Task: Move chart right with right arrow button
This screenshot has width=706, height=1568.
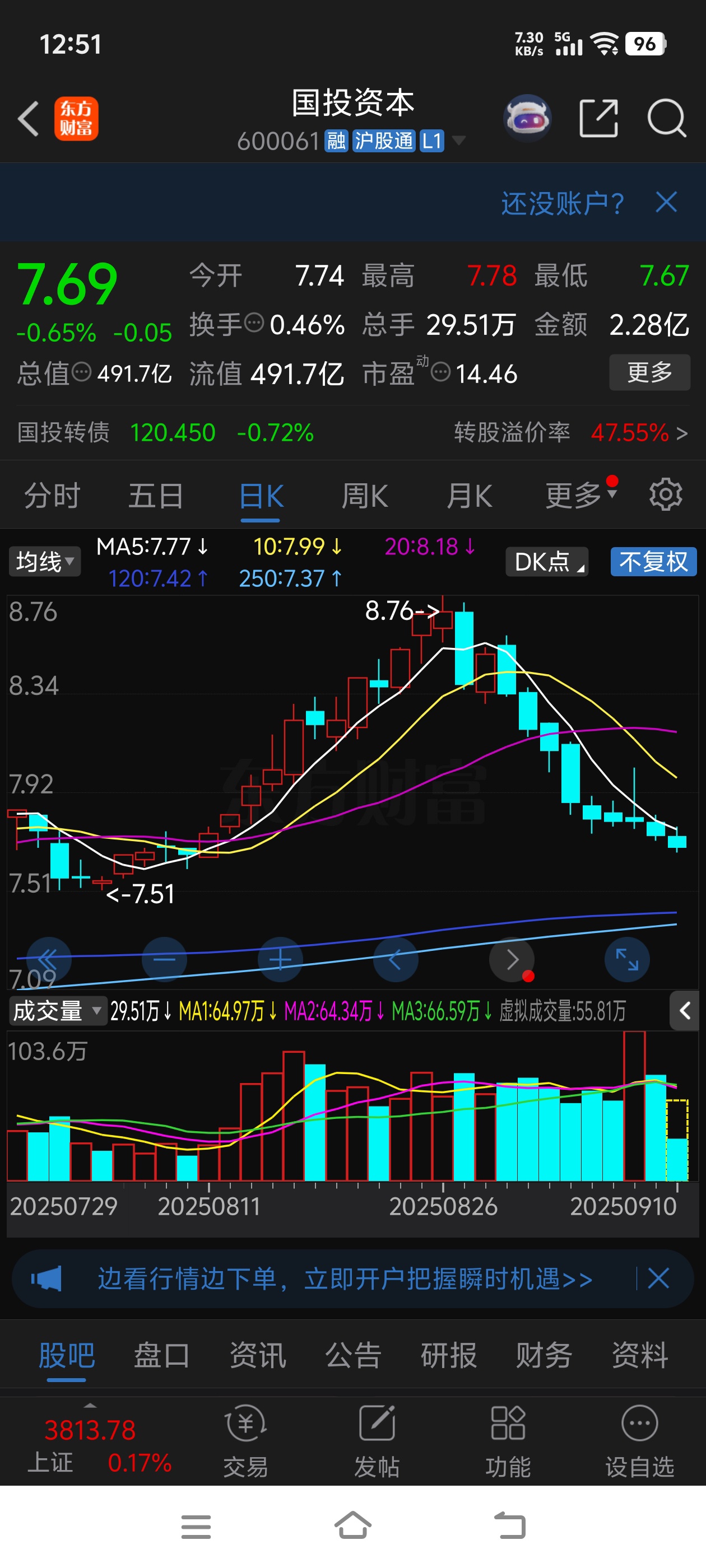Action: pyautogui.click(x=512, y=959)
